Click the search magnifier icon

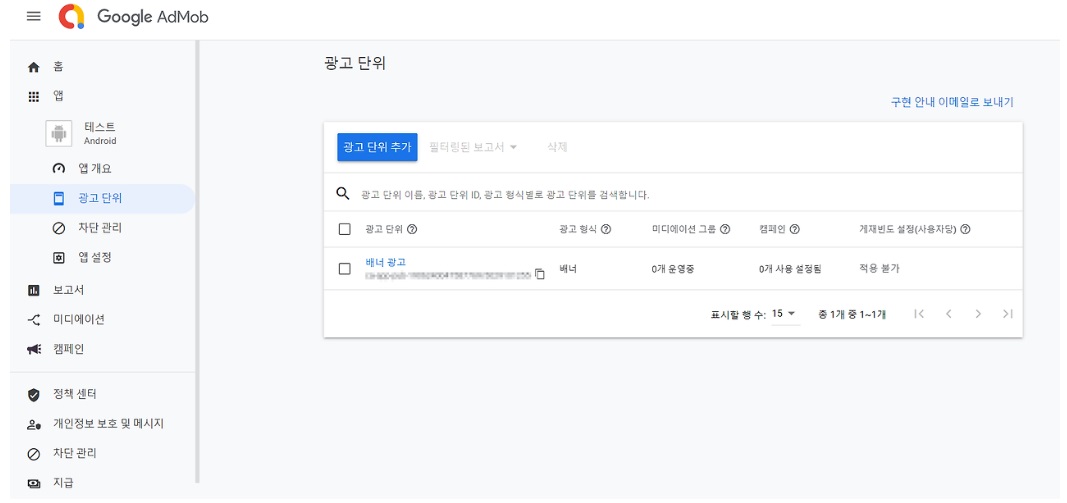tap(343, 193)
